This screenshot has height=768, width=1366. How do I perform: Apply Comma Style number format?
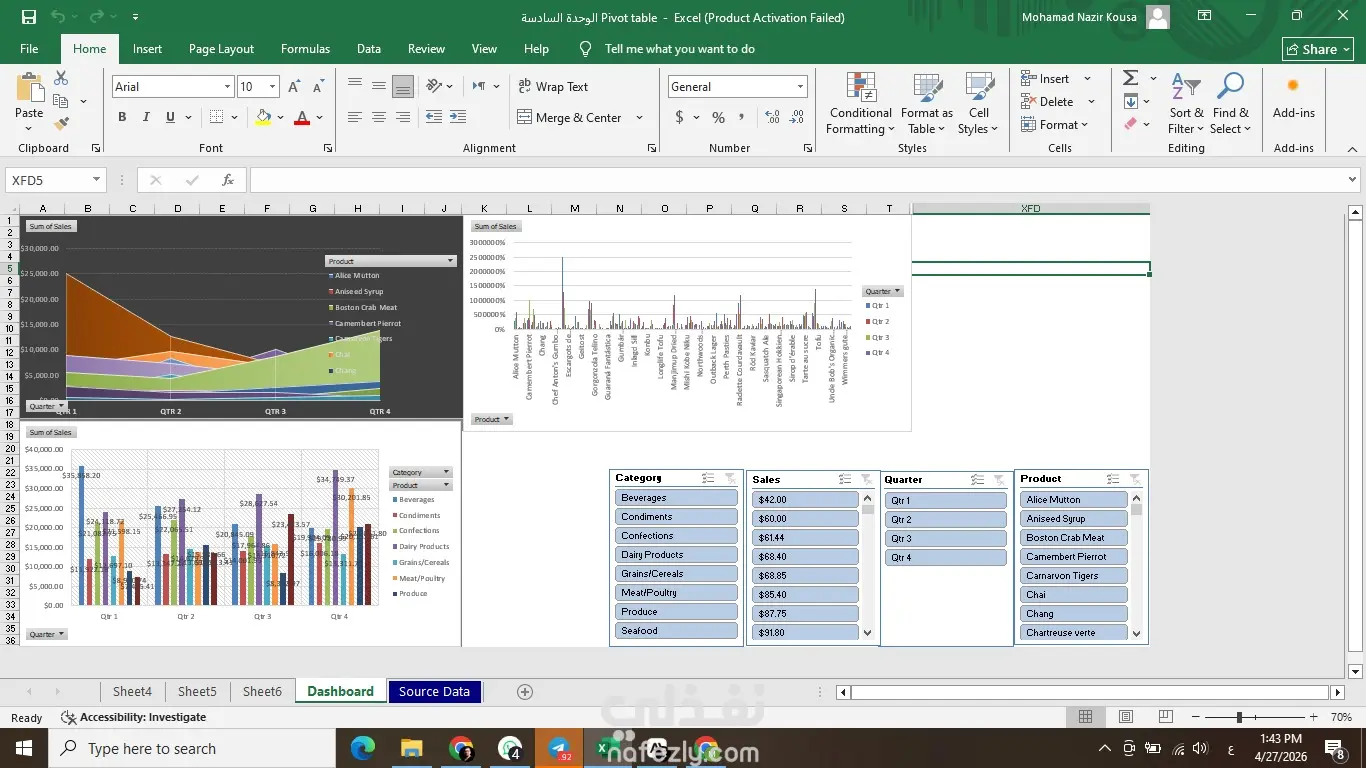click(744, 117)
